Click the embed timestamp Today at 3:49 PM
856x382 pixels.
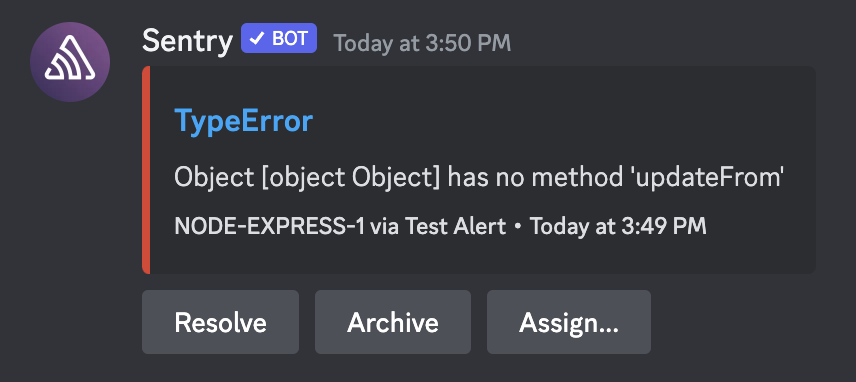618,226
